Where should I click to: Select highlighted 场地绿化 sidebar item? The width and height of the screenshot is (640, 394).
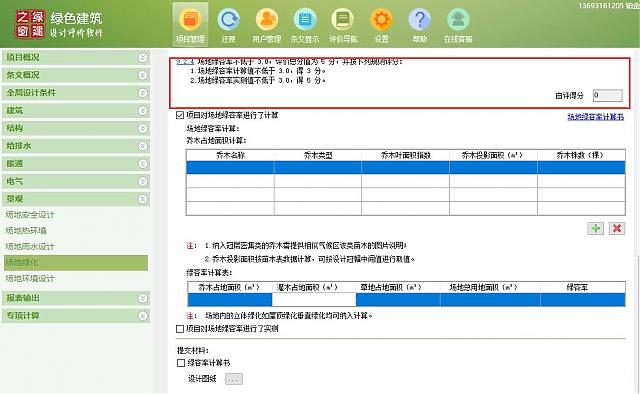tap(76, 263)
